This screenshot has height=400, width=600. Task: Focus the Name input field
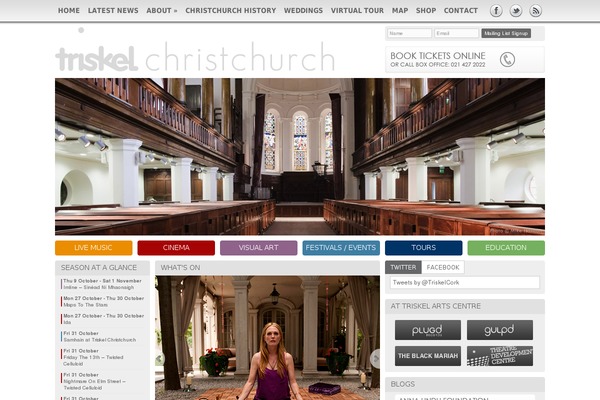pyautogui.click(x=409, y=33)
